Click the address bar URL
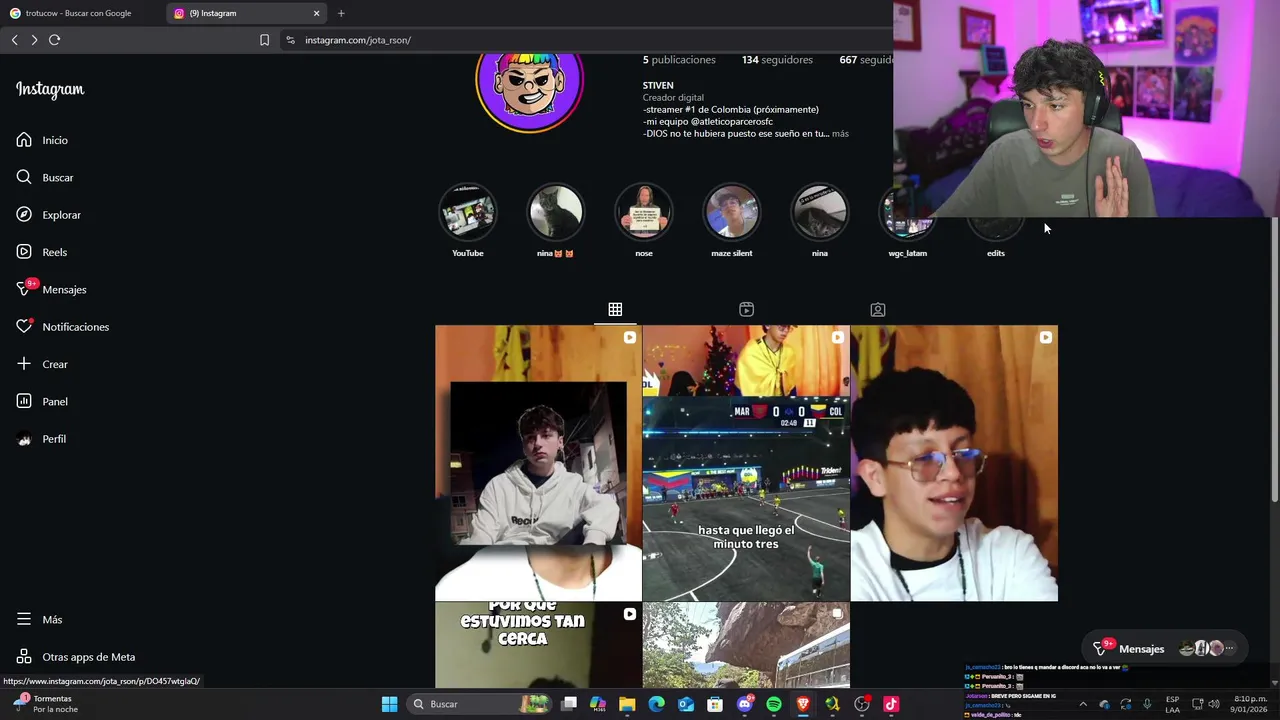The height and width of the screenshot is (720, 1280). click(358, 40)
